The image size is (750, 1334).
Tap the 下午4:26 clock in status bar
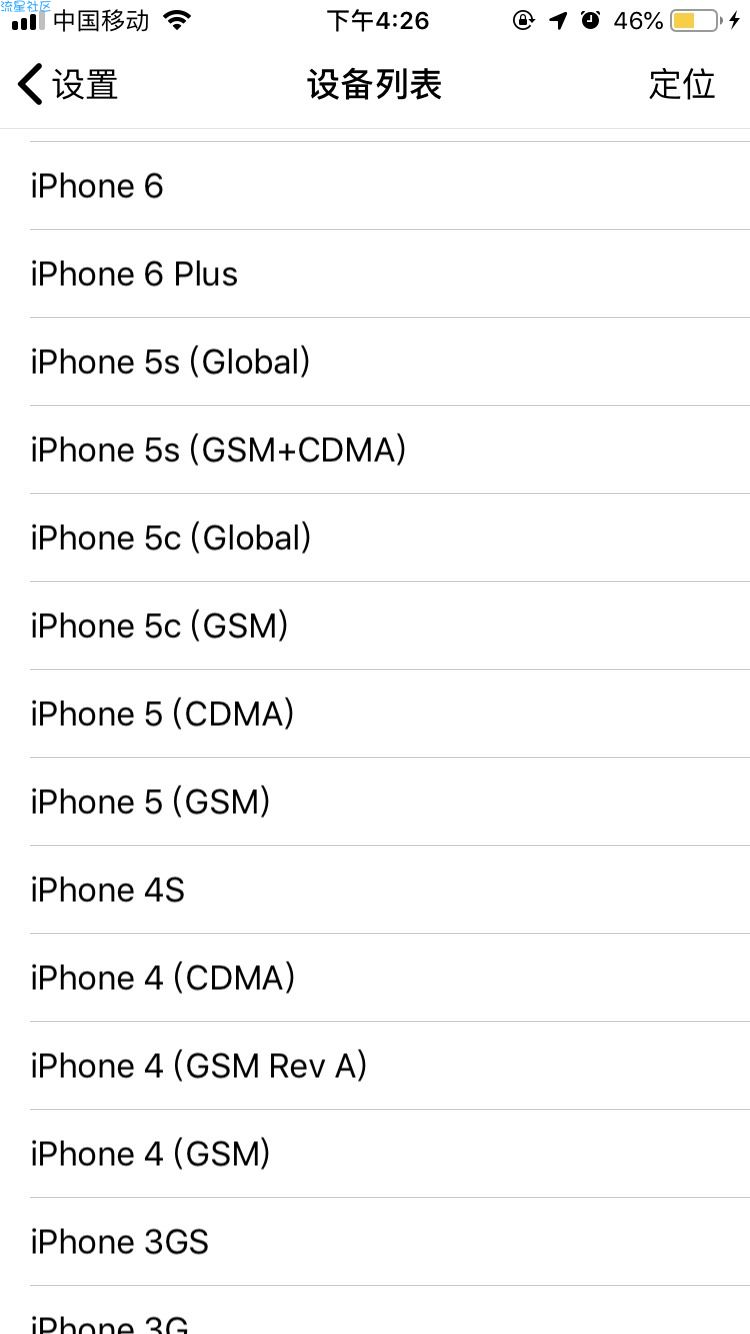point(378,20)
